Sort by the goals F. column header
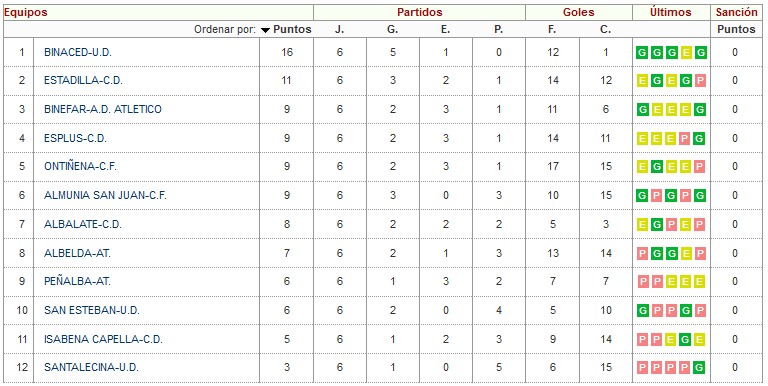The image size is (768, 386). (x=552, y=29)
